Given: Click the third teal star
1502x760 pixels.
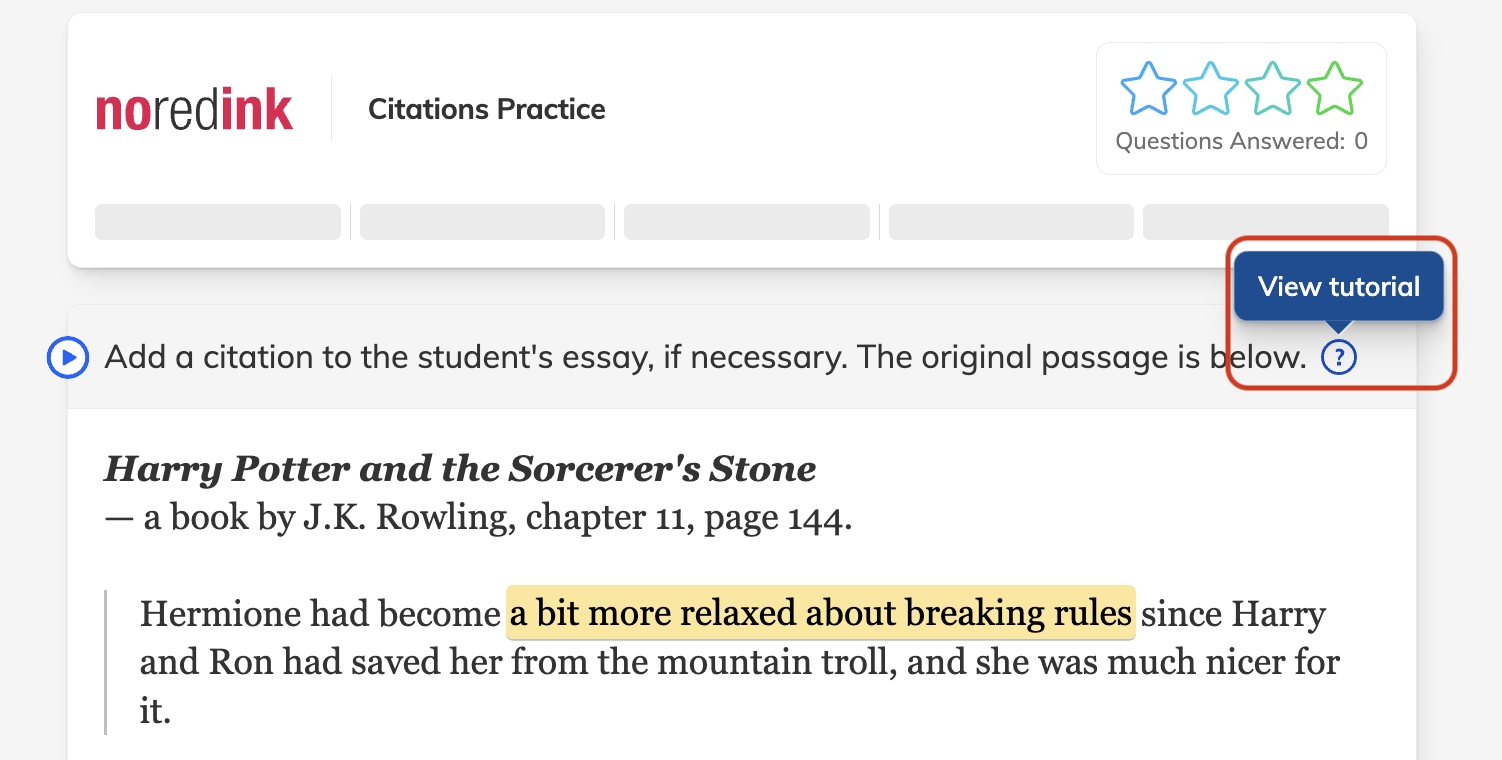Looking at the screenshot, I should pyautogui.click(x=1272, y=89).
